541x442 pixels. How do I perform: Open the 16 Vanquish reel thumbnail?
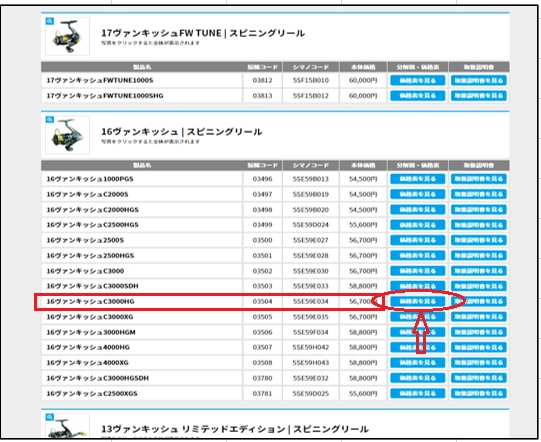point(67,135)
